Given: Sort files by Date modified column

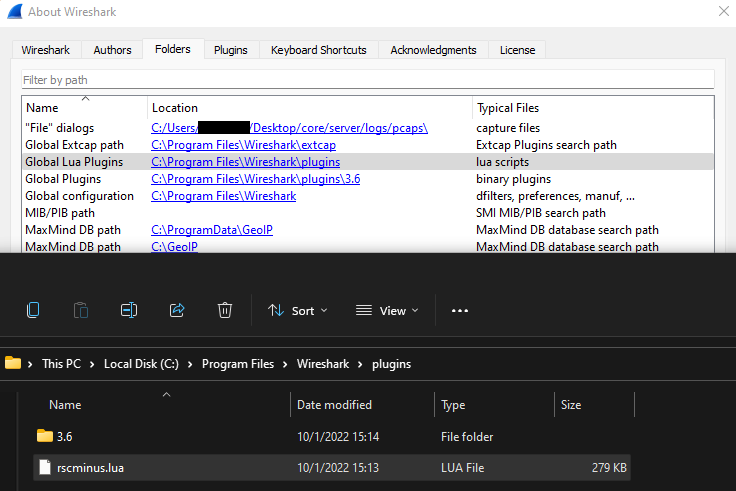Looking at the screenshot, I should point(334,405).
